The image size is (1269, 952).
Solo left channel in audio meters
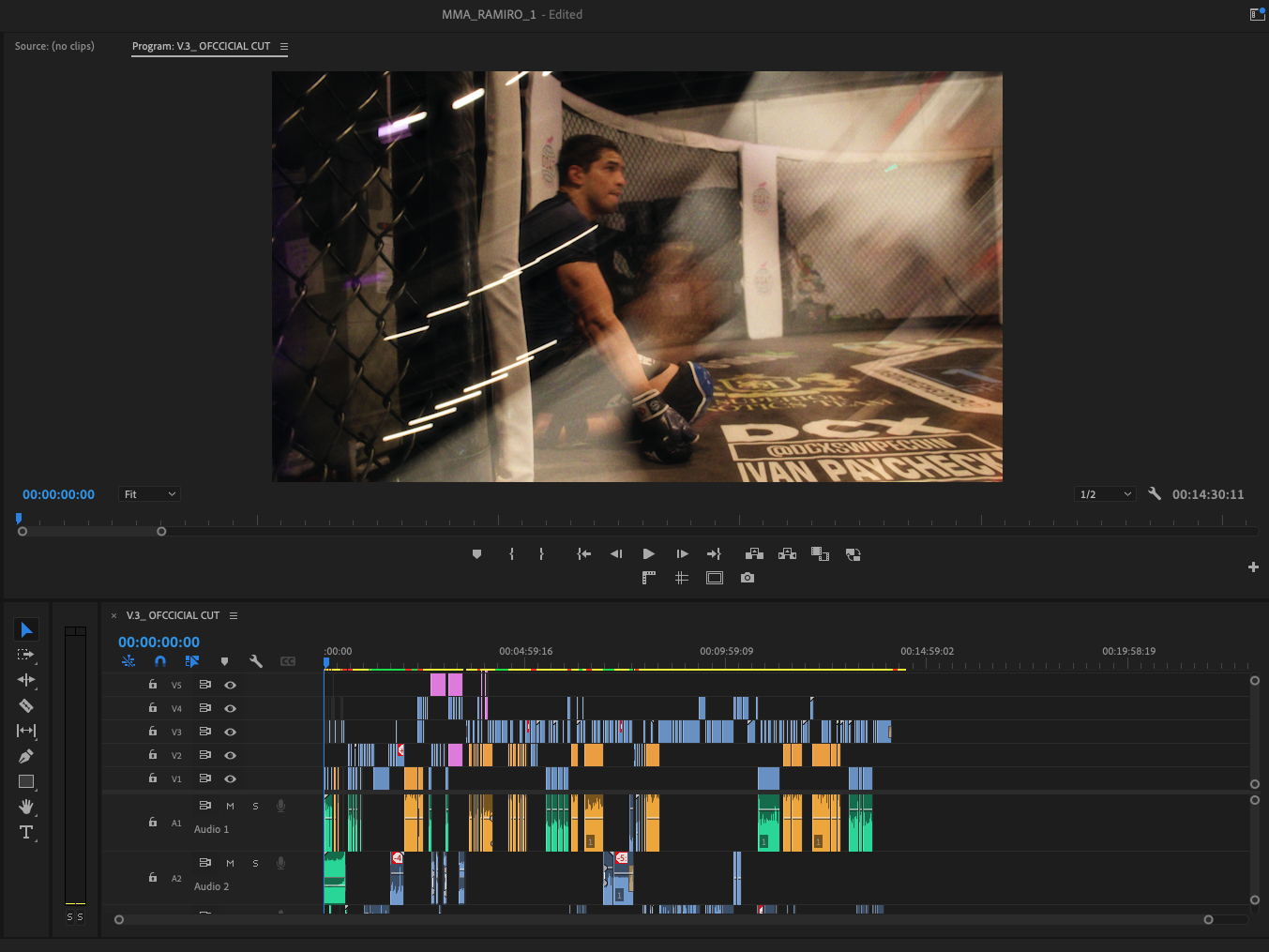point(69,916)
